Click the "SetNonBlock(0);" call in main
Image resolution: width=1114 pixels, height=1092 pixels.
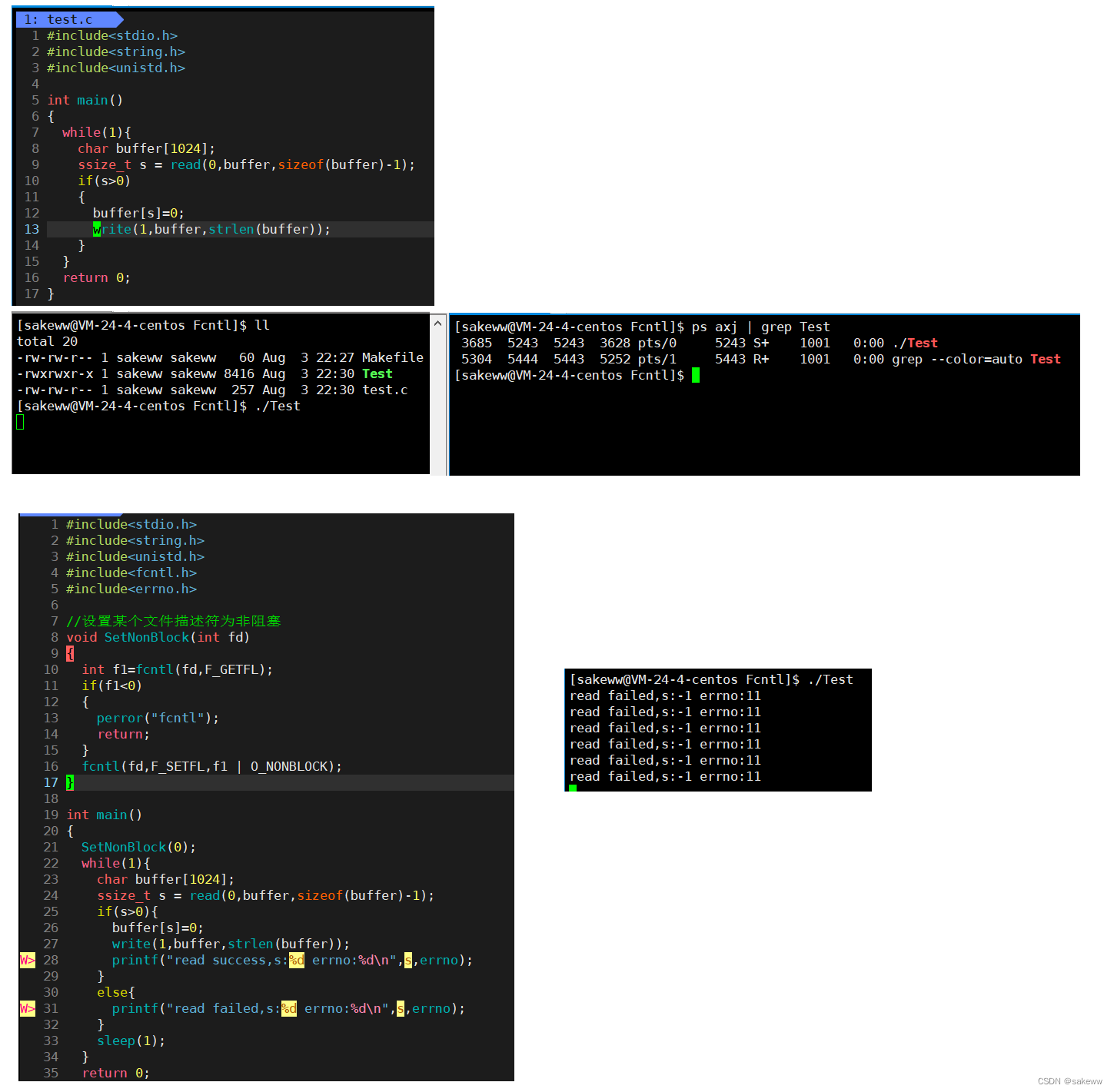pos(139,847)
